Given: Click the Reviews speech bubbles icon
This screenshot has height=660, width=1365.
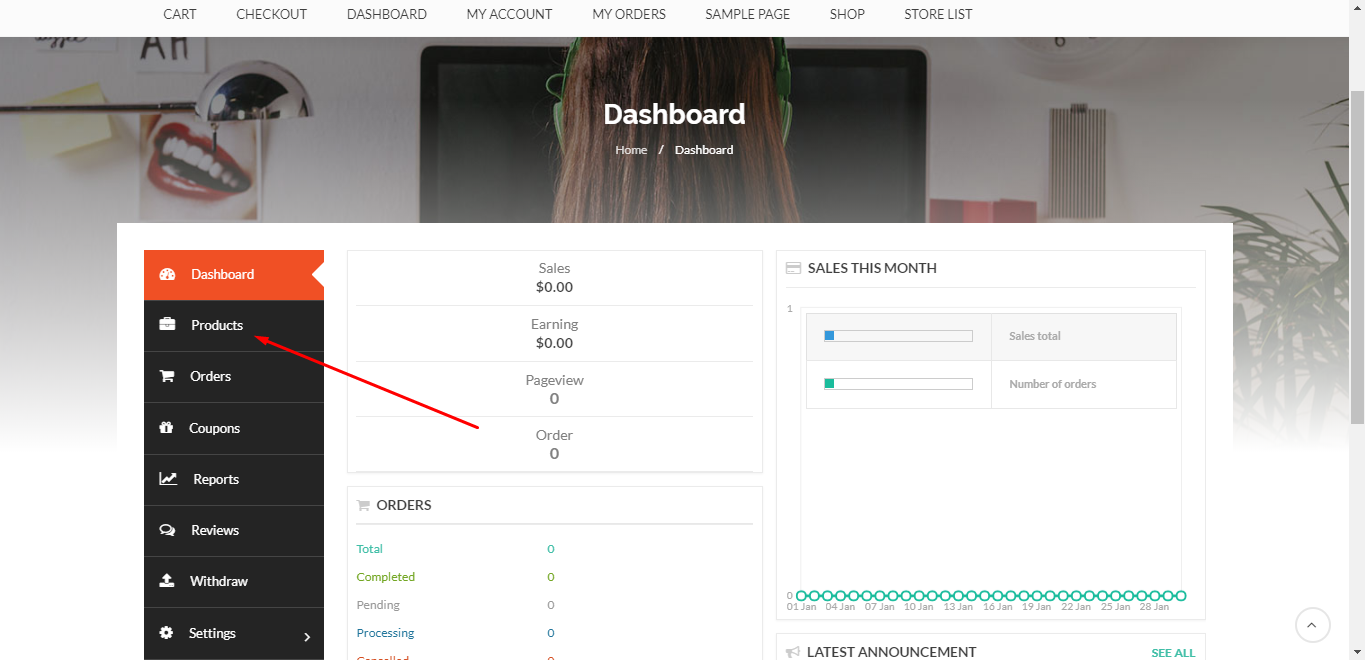Looking at the screenshot, I should coord(167,530).
